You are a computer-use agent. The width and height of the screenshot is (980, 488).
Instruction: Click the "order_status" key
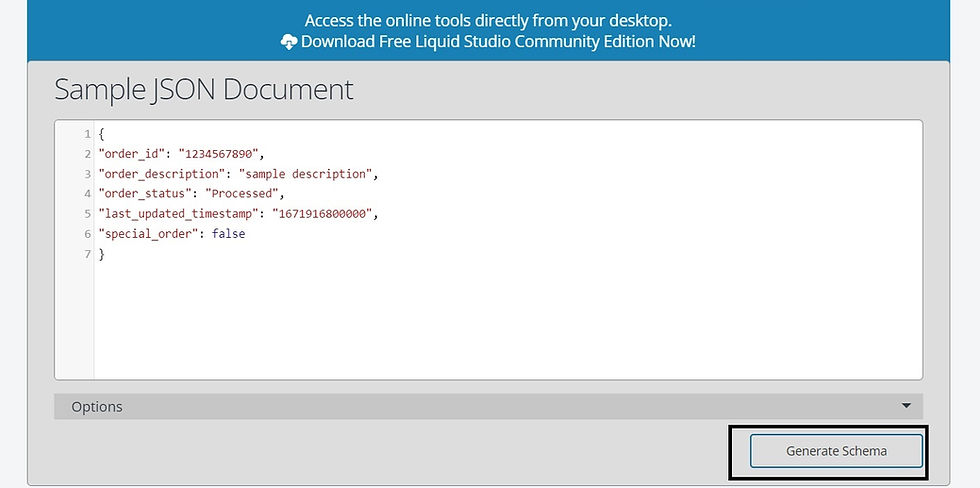coord(145,194)
